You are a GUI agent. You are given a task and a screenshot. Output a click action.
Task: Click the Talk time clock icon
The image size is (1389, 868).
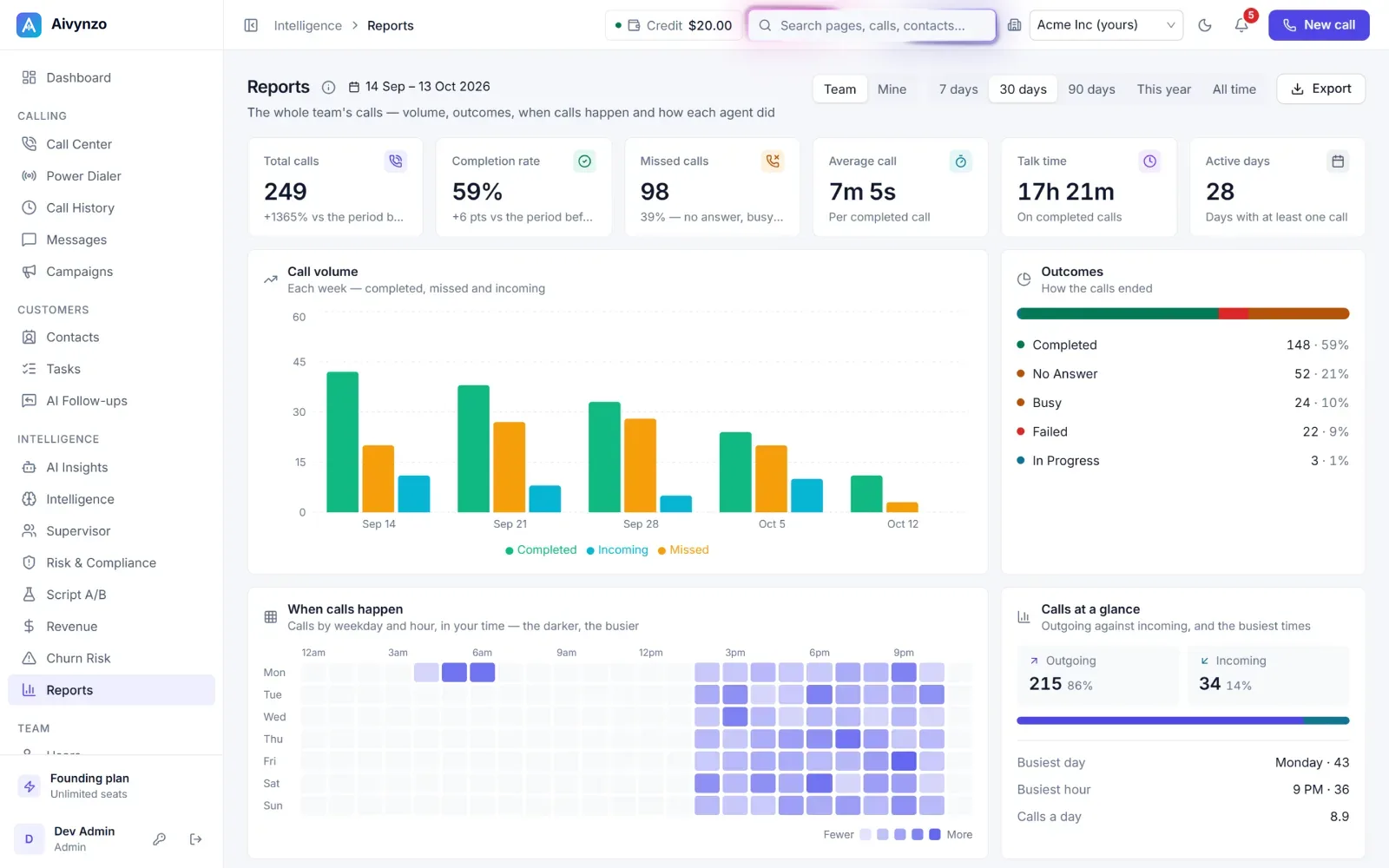[x=1149, y=161]
